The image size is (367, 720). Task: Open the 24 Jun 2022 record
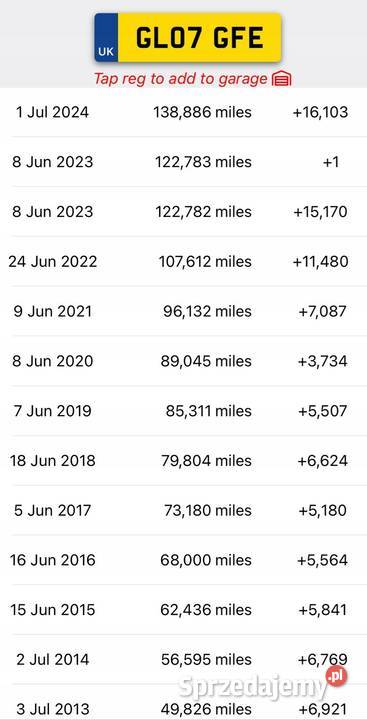[183, 261]
